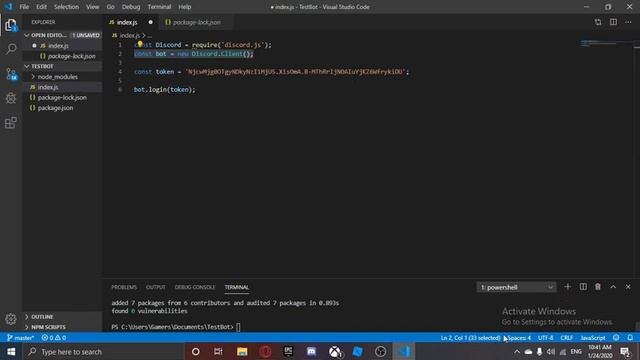Create a new terminal with plus icon
640x360 pixels.
coord(567,287)
